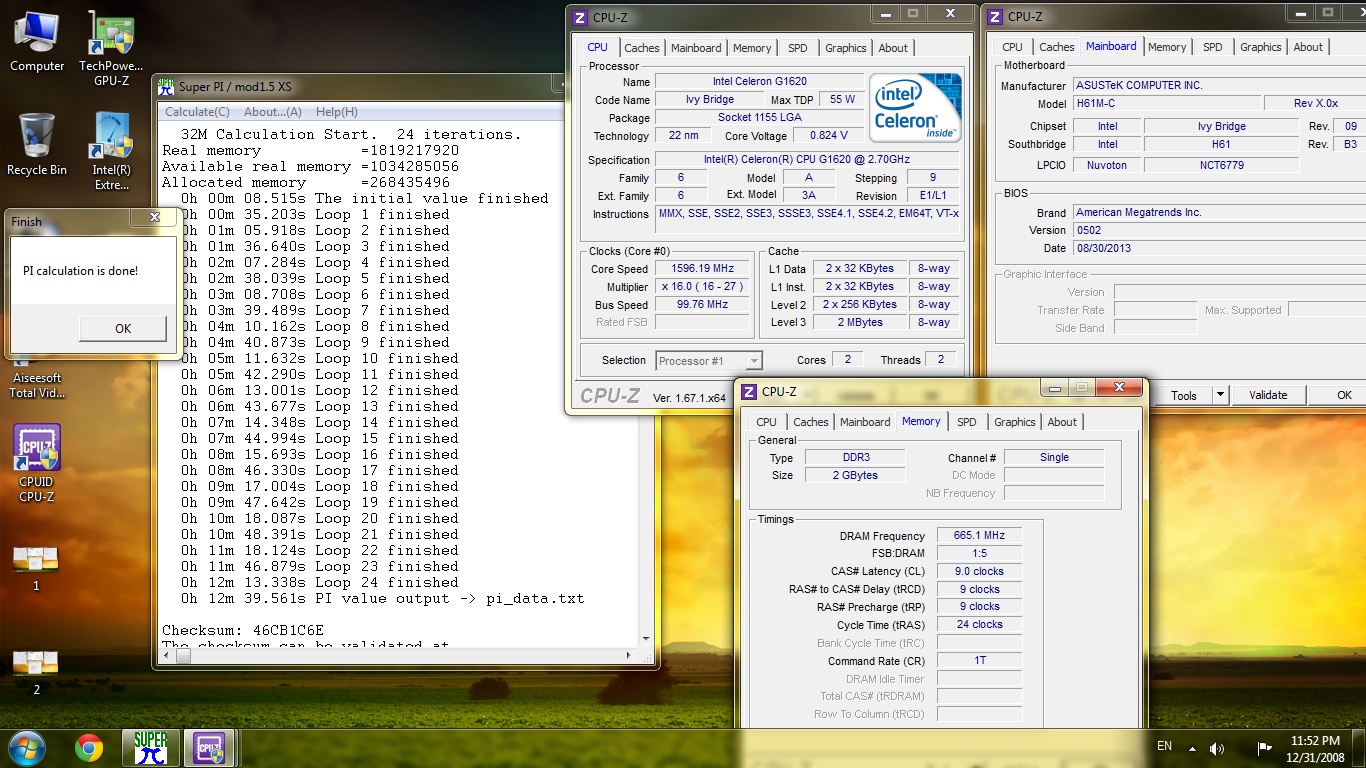Select About tab in the CPU window
This screenshot has height=768, width=1366.
tap(893, 48)
